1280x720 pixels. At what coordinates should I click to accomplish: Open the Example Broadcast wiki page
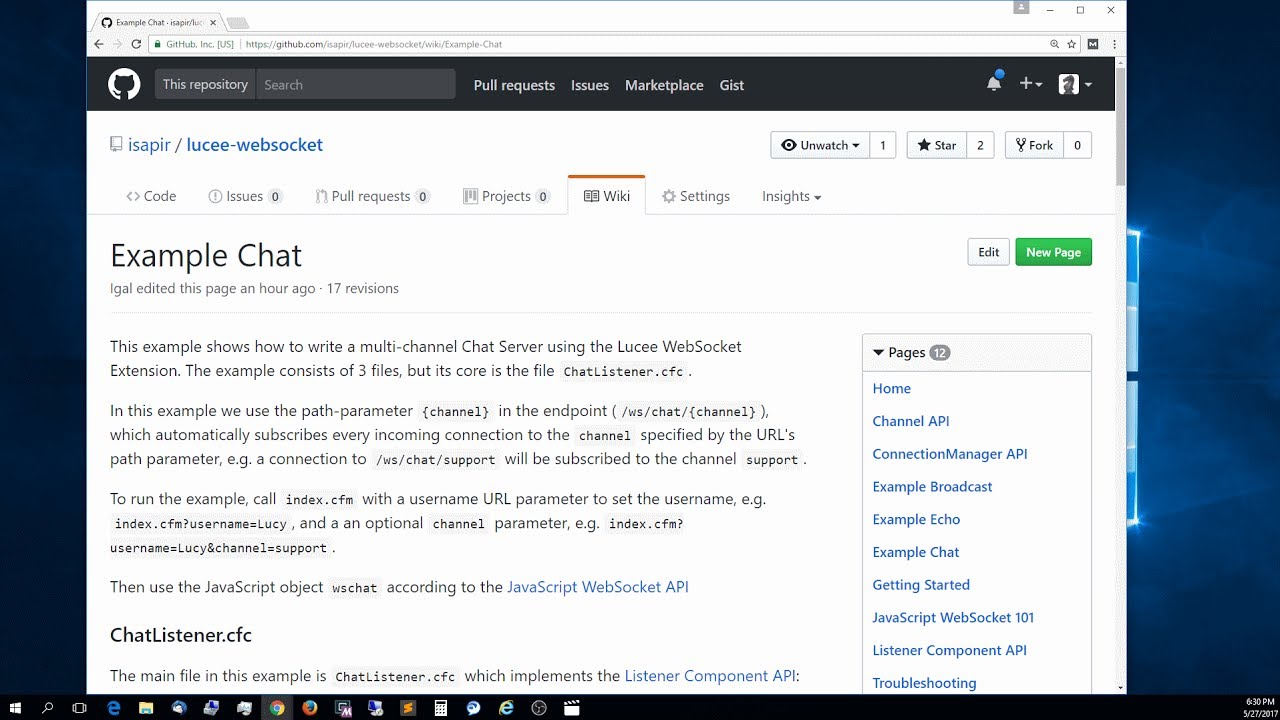pos(932,486)
